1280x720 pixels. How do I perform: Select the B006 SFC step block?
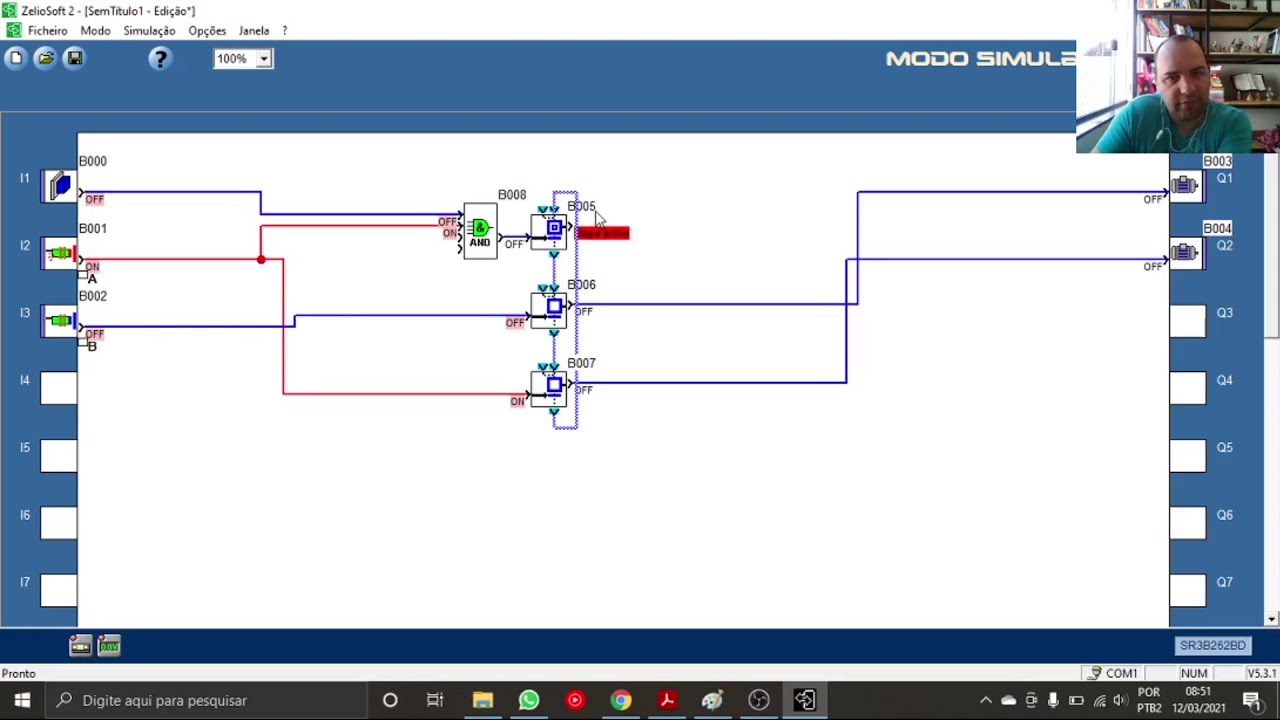(549, 309)
